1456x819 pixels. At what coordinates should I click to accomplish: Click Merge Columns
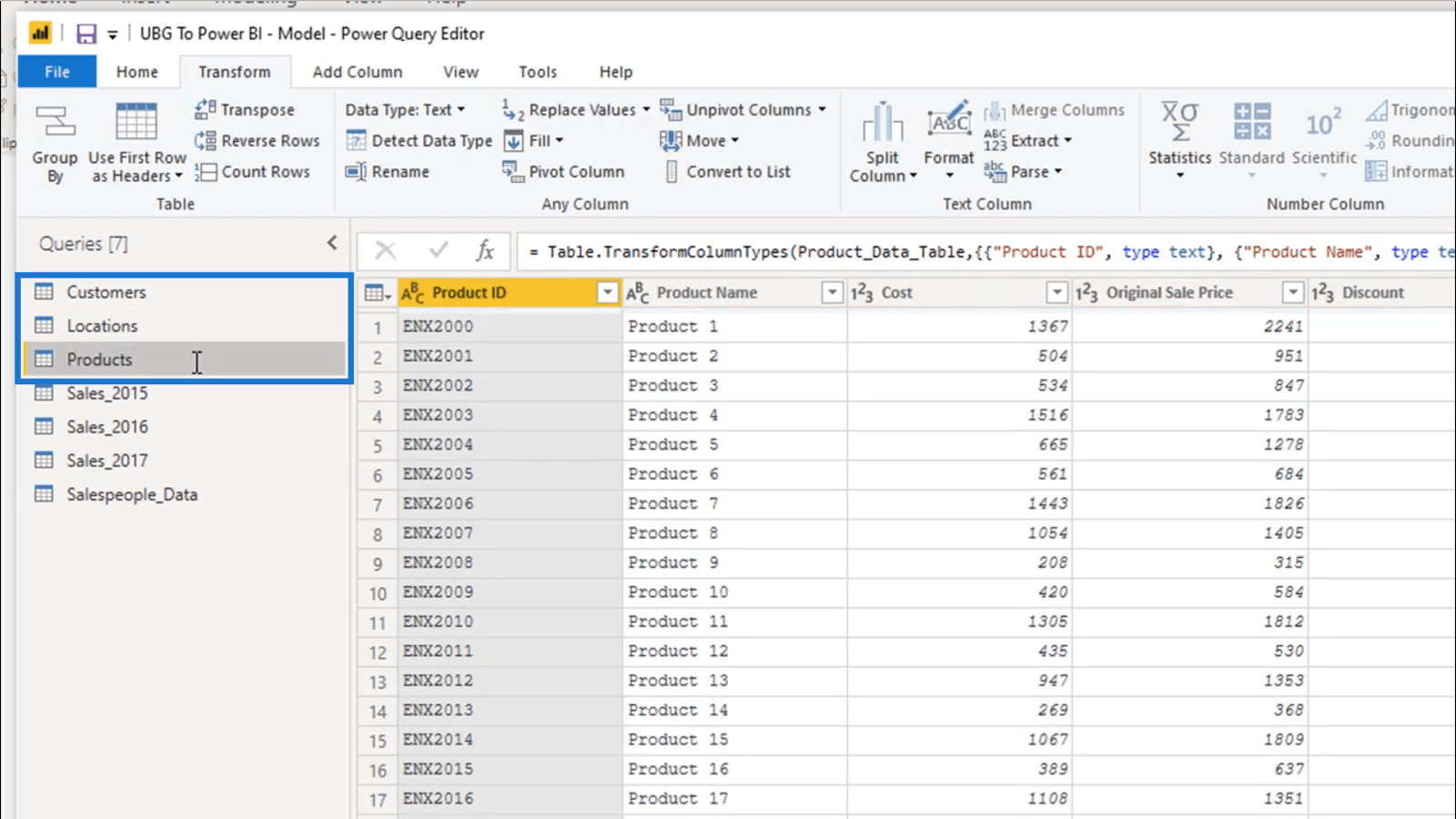(x=1054, y=110)
